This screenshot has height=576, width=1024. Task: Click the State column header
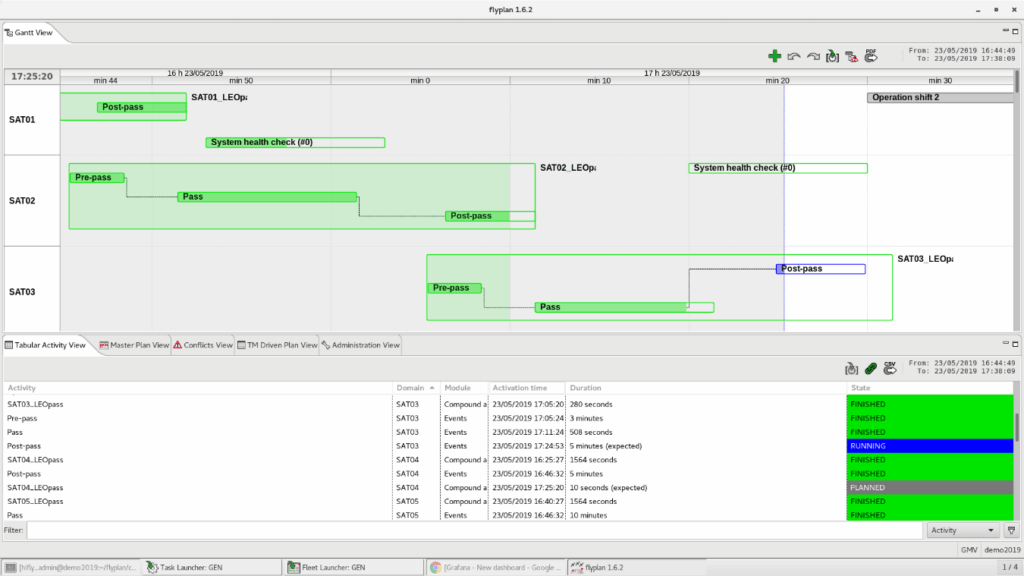point(930,388)
